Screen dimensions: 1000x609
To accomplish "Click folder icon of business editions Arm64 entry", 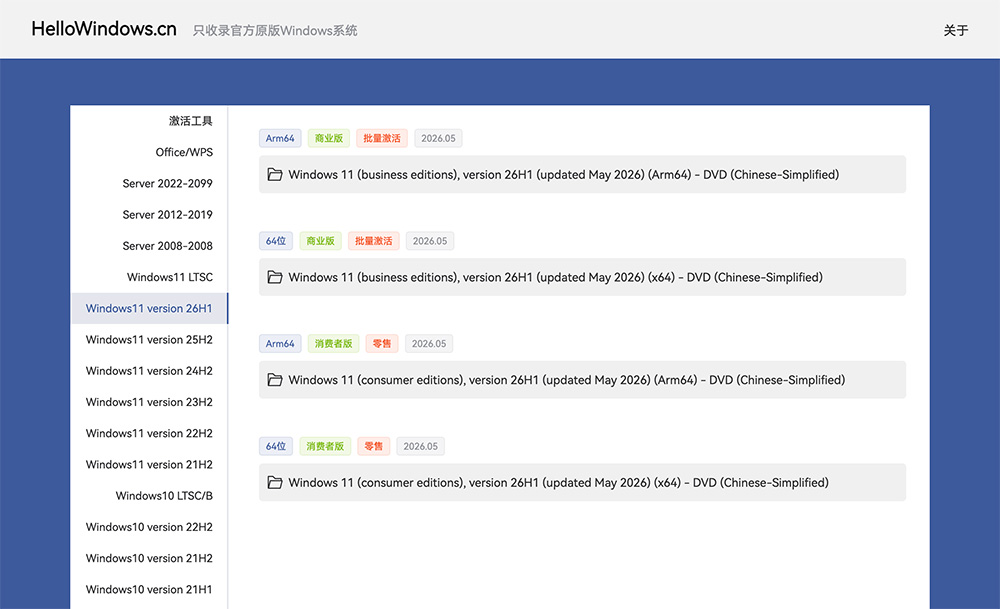I will click(x=275, y=174).
